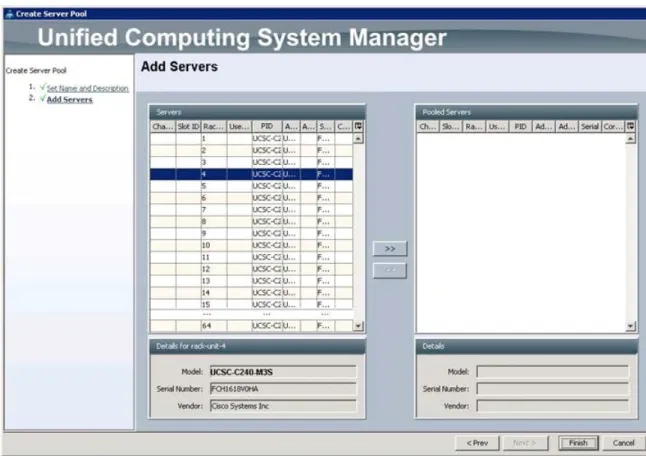The width and height of the screenshot is (646, 456).
Task: Click the column chooser icon in Pooled Servers table
Action: tap(630, 126)
